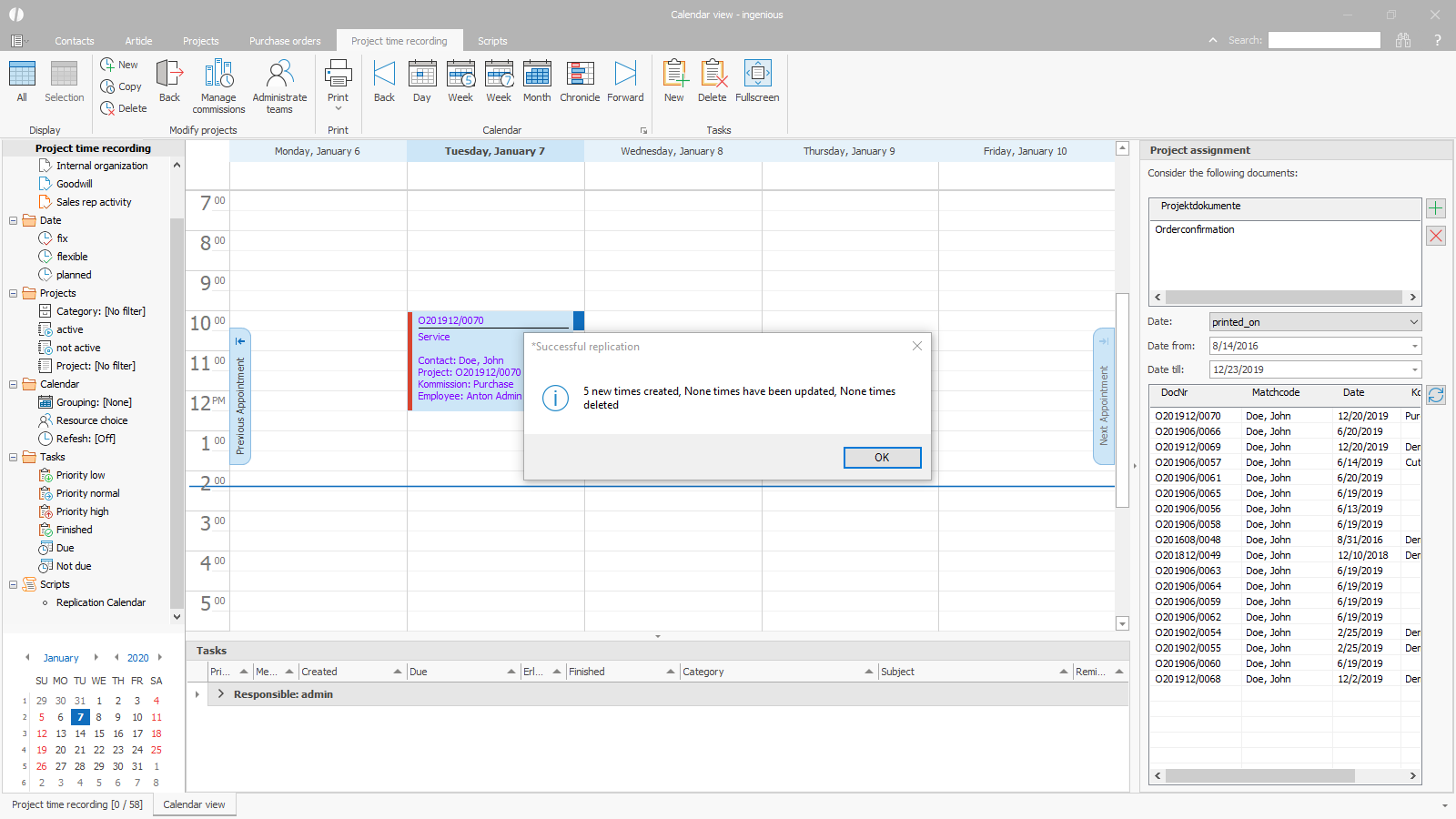This screenshot has width=1456, height=819.
Task: Select January 15 in mini calendar
Action: (x=99, y=733)
